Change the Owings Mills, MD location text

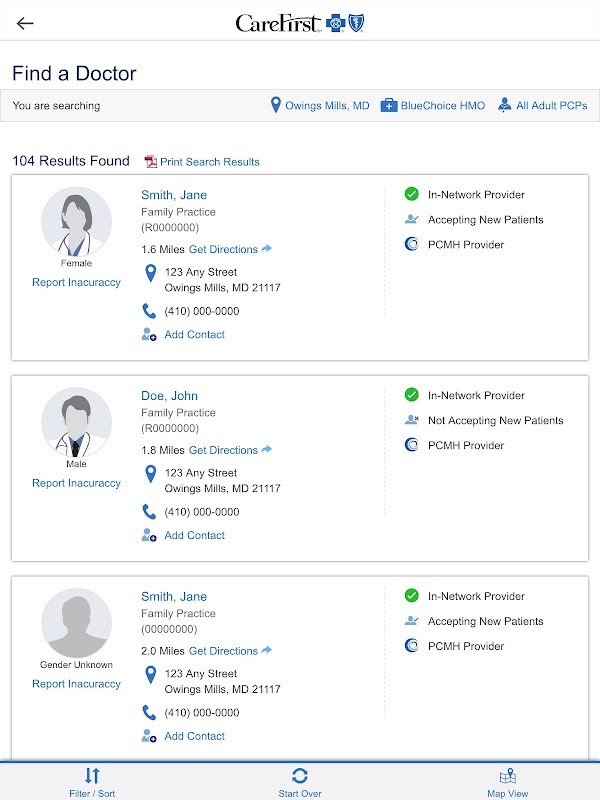point(327,106)
